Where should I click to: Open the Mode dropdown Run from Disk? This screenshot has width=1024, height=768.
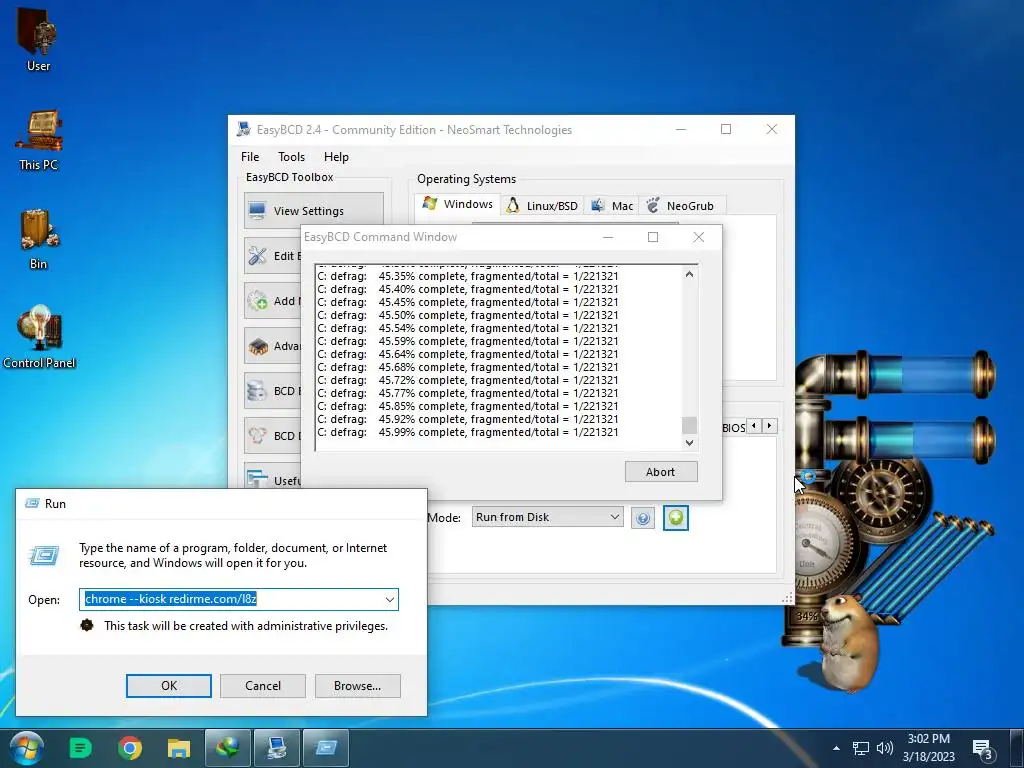coord(547,517)
